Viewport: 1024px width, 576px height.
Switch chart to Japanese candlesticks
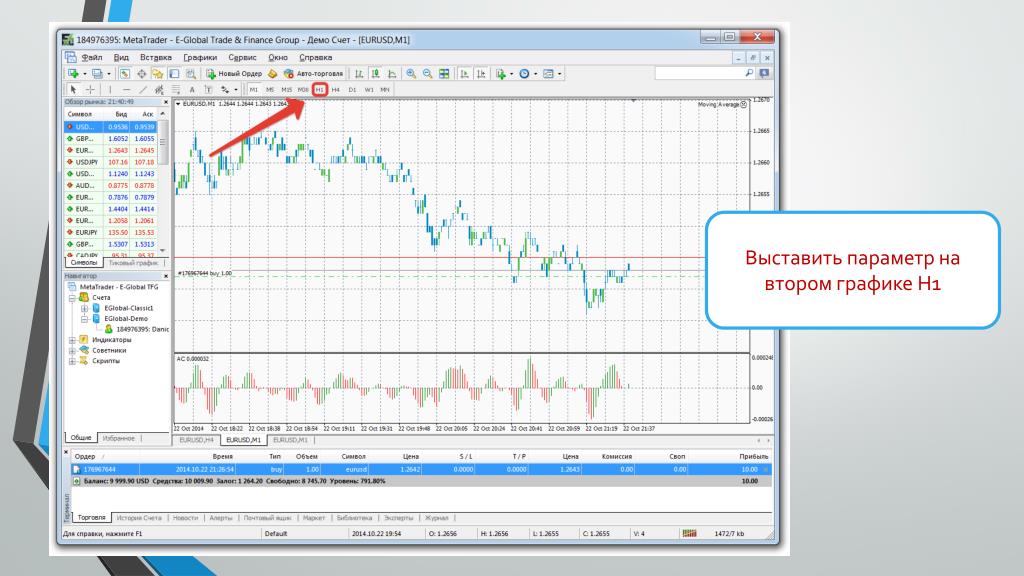375,74
